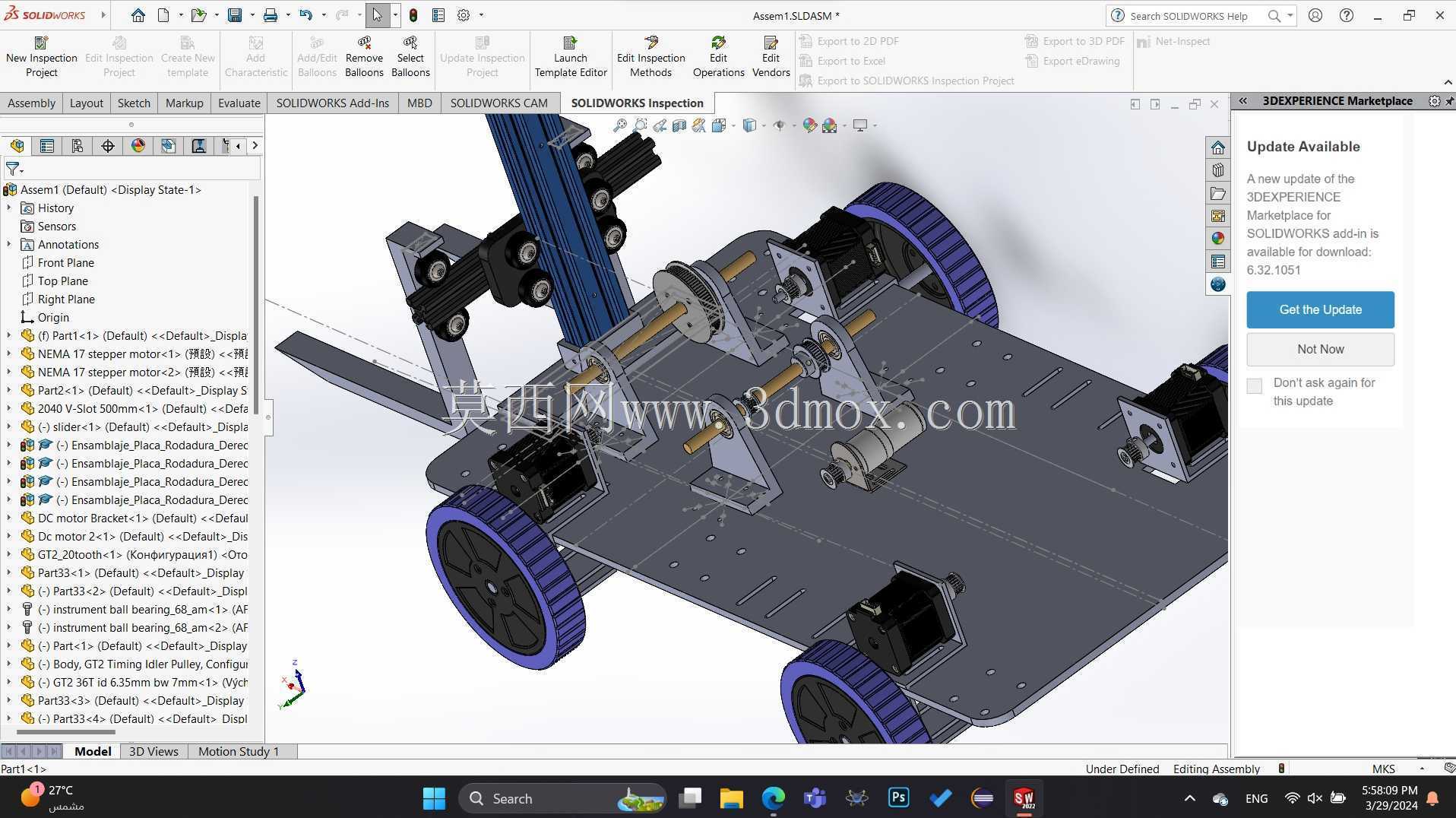Viewport: 1456px width, 818px height.
Task: Click the feature tree horizontal scrollbar
Action: click(x=65, y=733)
